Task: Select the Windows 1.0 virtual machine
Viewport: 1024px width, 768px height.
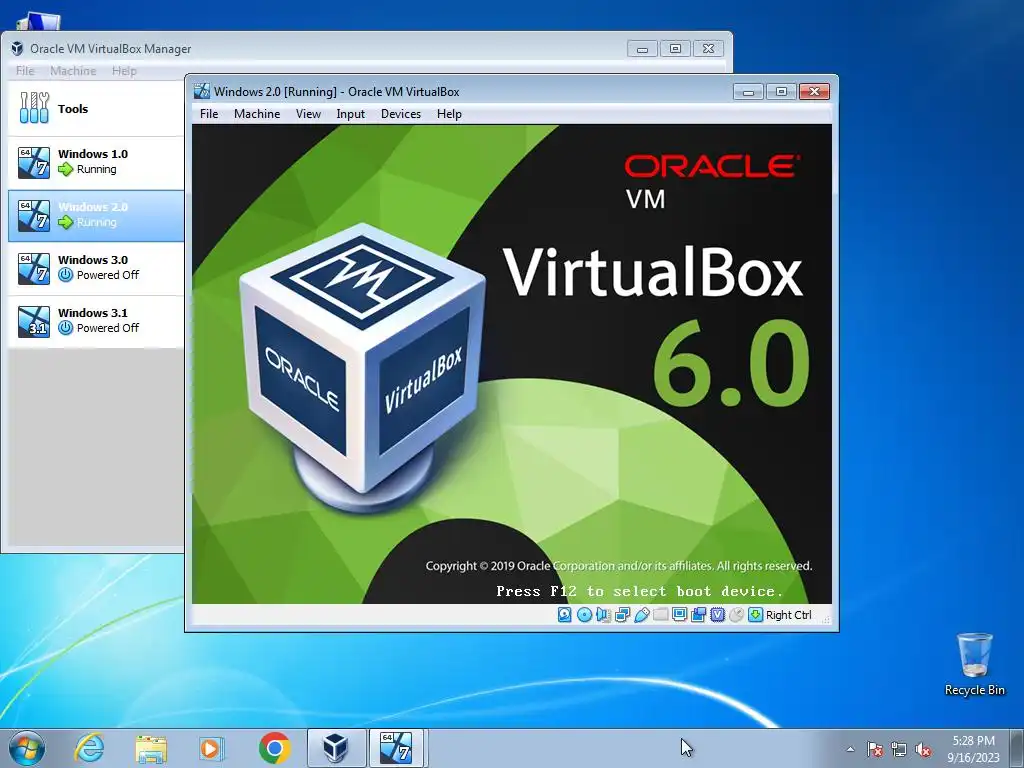Action: click(96, 162)
